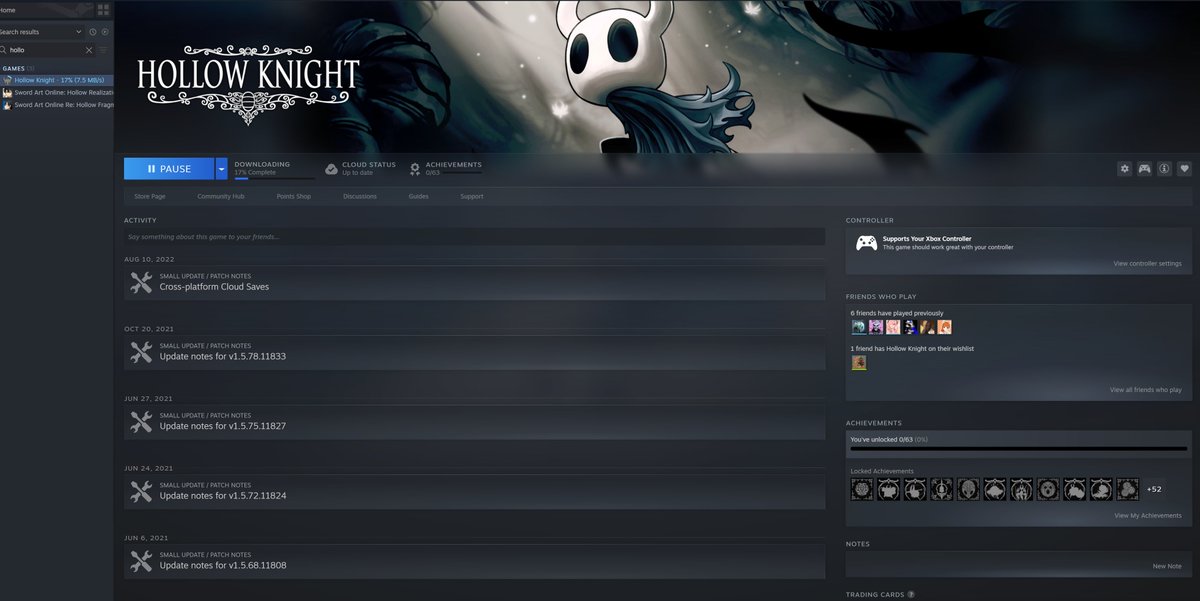Screen dimensions: 1200x601
Task: Open wrench icon for v1.5.72.11824 update
Action: pos(141,492)
